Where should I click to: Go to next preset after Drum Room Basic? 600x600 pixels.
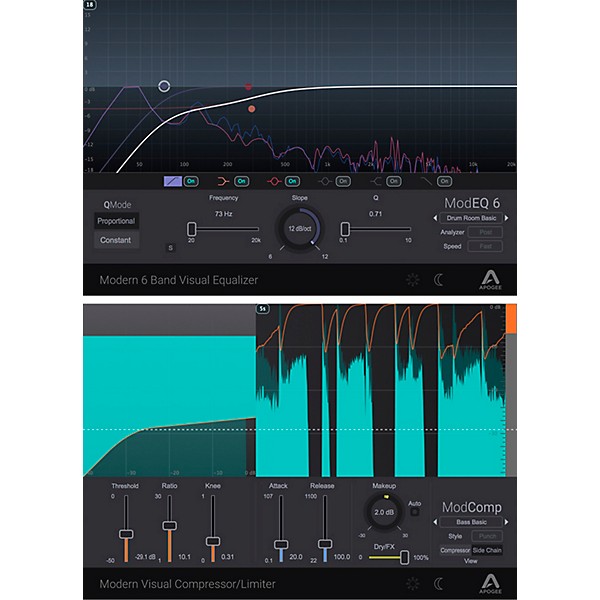(507, 217)
